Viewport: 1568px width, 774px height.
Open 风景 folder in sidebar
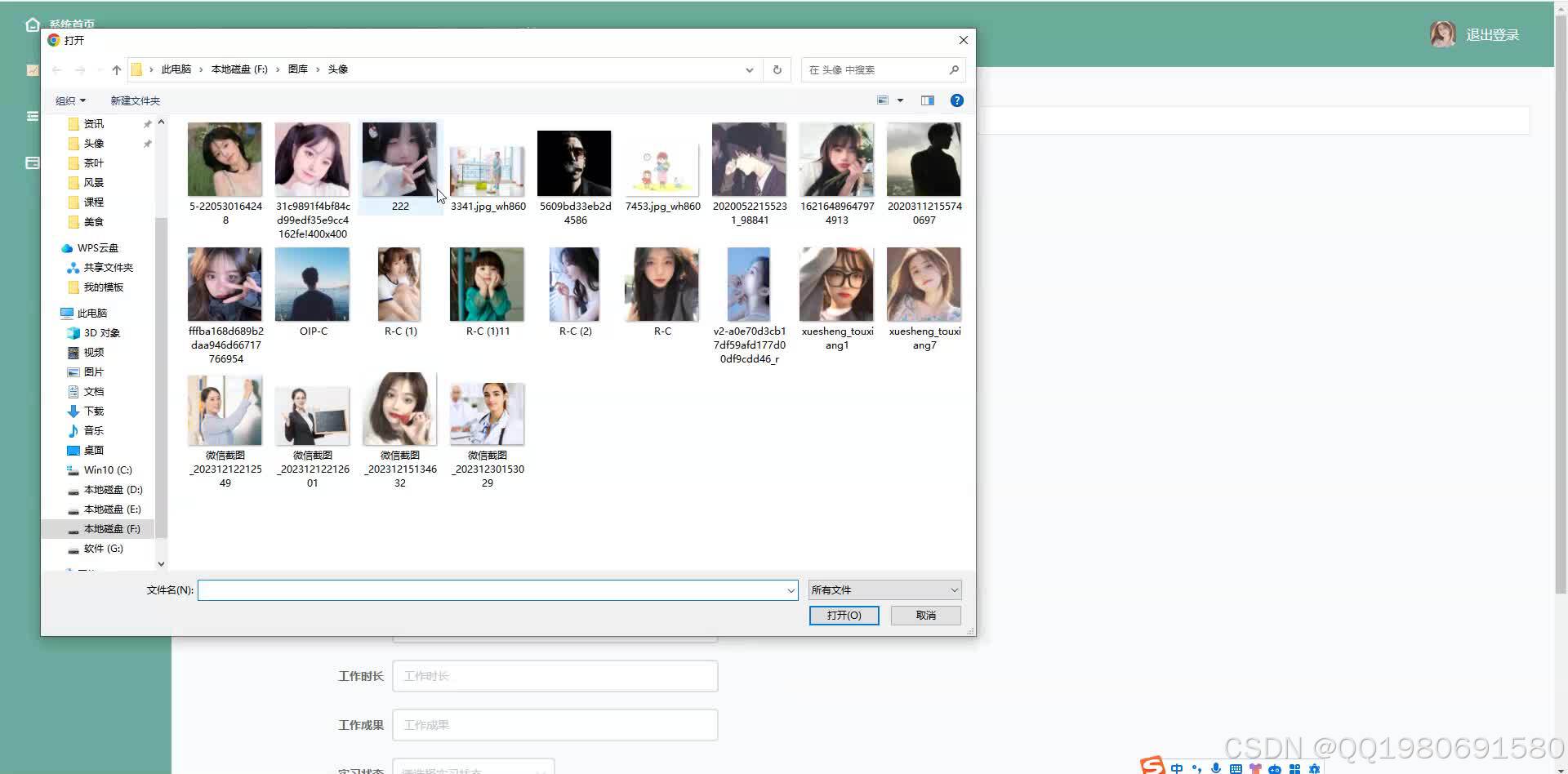click(94, 183)
